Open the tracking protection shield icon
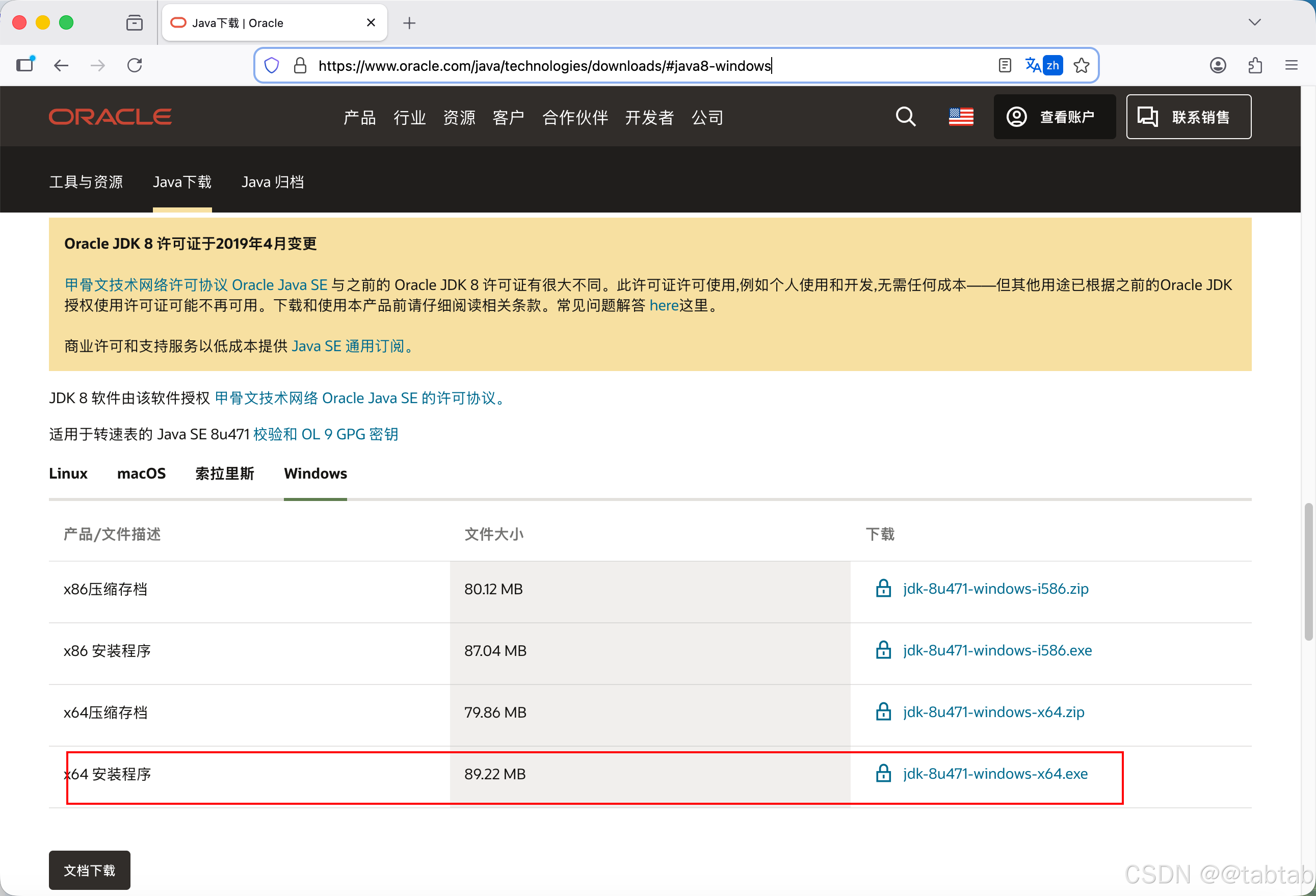Image resolution: width=1316 pixels, height=896 pixels. coord(272,66)
